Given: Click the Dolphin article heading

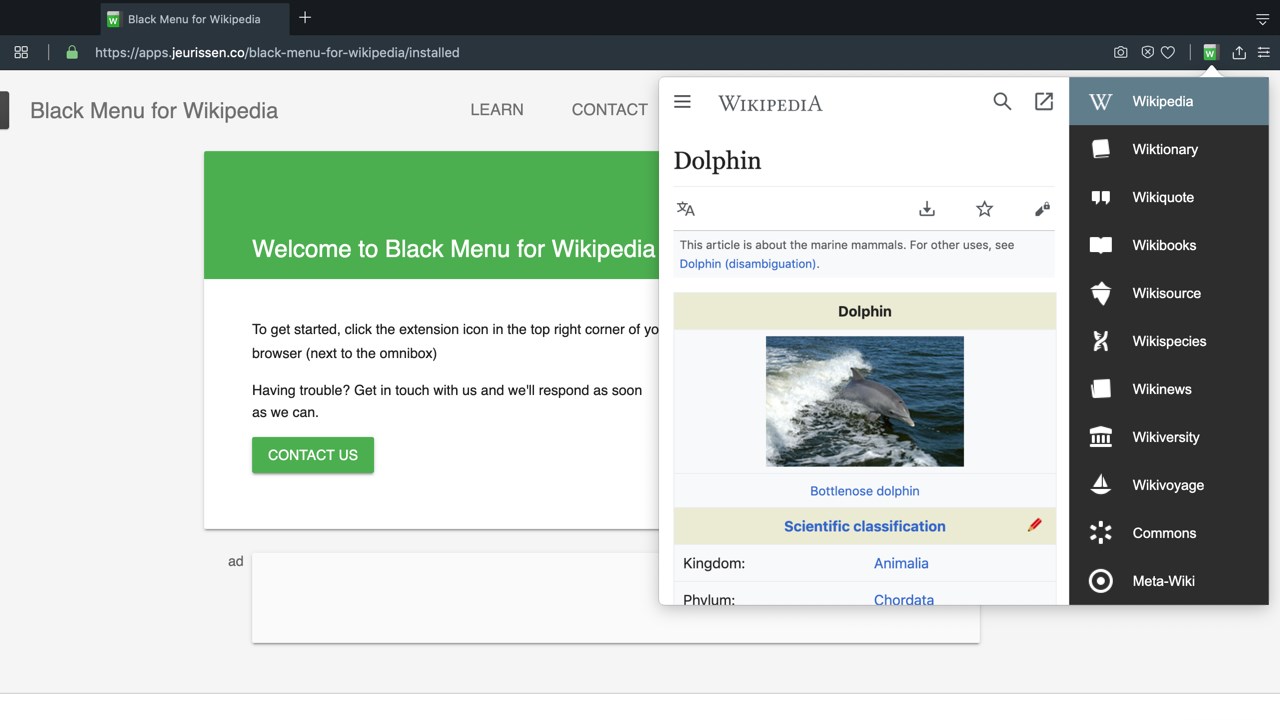Looking at the screenshot, I should pos(717,160).
